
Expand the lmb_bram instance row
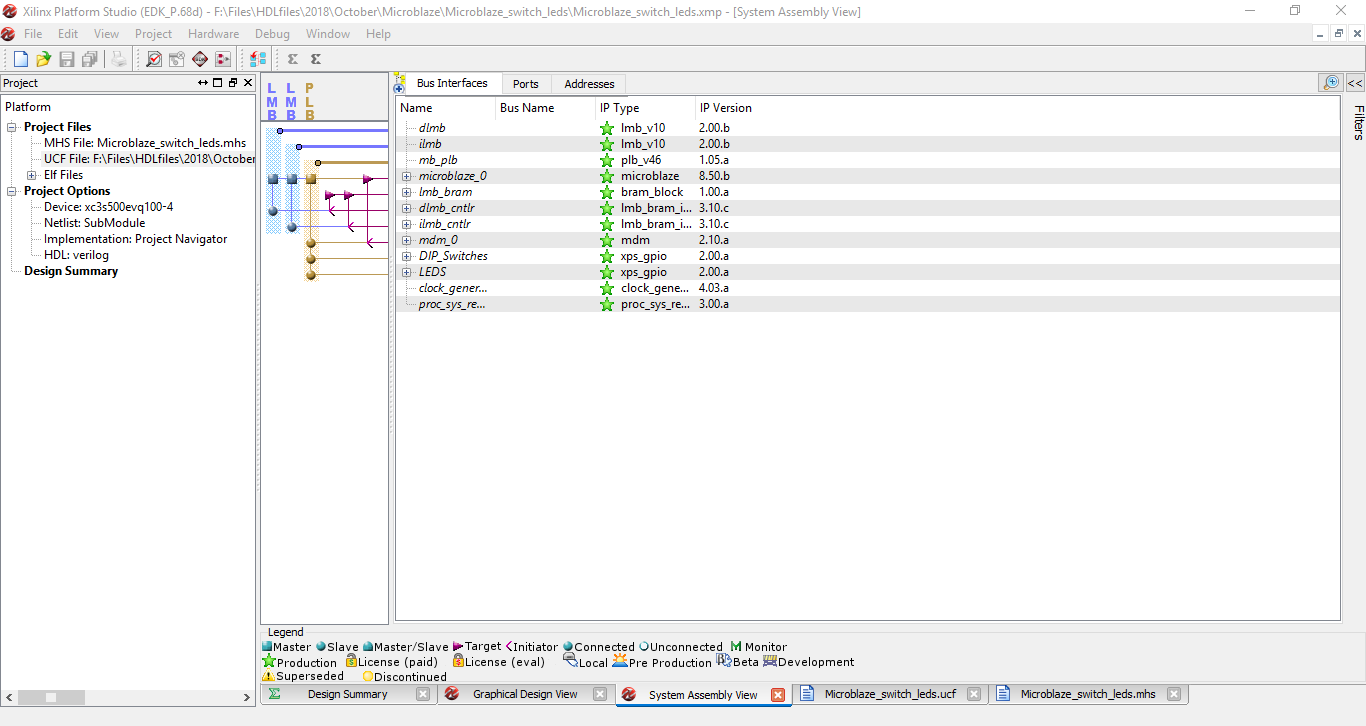pos(407,192)
